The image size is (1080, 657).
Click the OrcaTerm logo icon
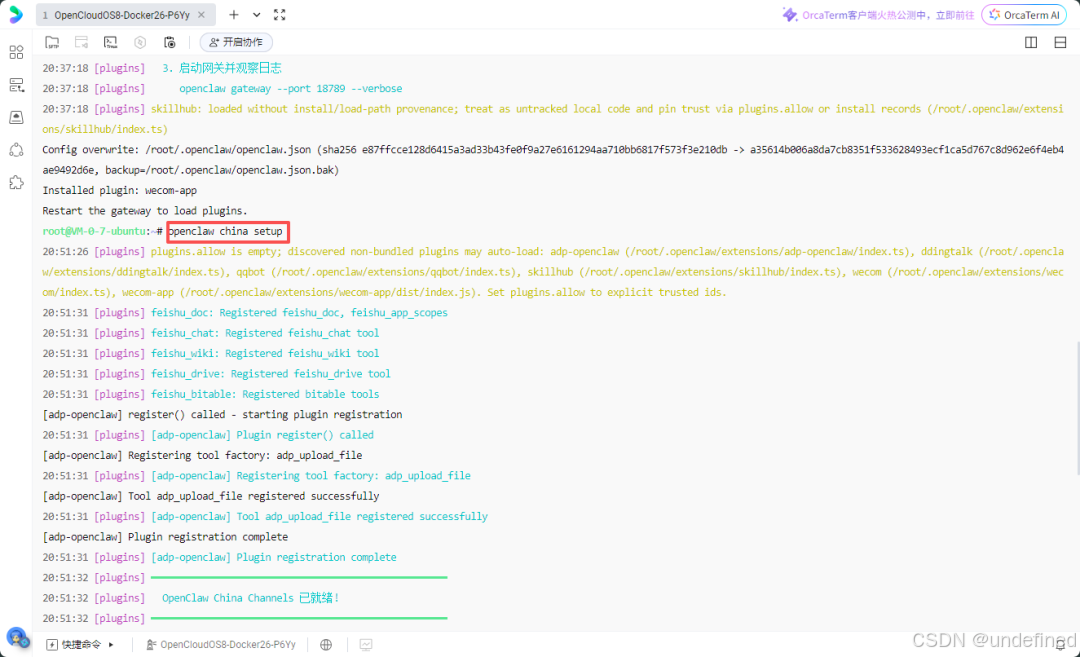click(x=16, y=14)
